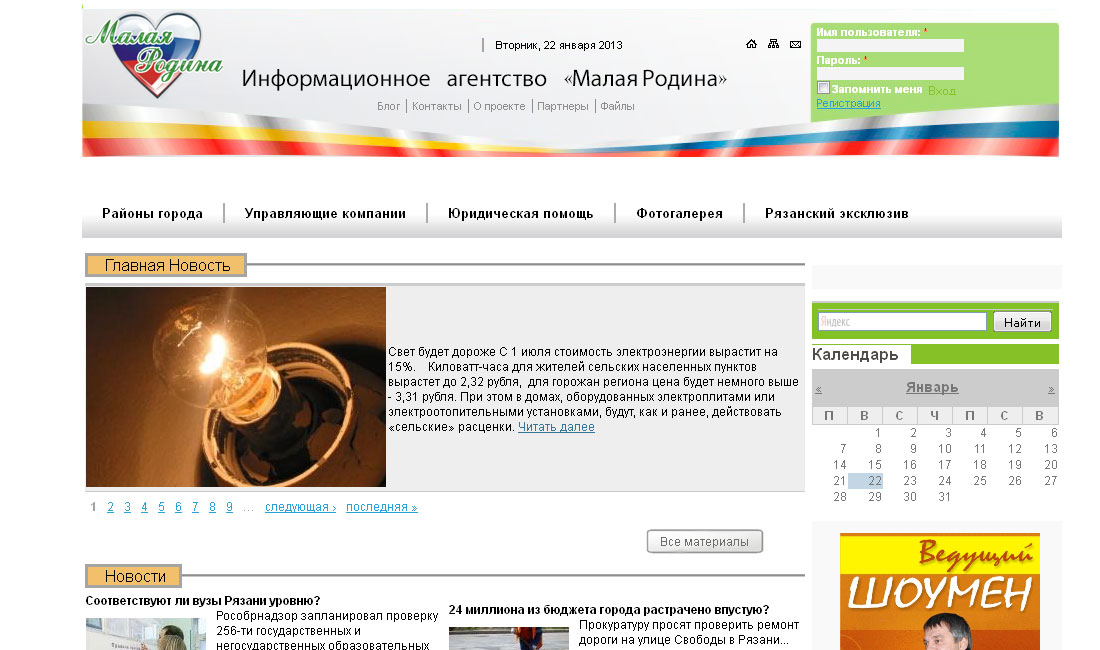Click the Малая Родина heart logo
The width and height of the screenshot is (1100, 650).
[154, 55]
